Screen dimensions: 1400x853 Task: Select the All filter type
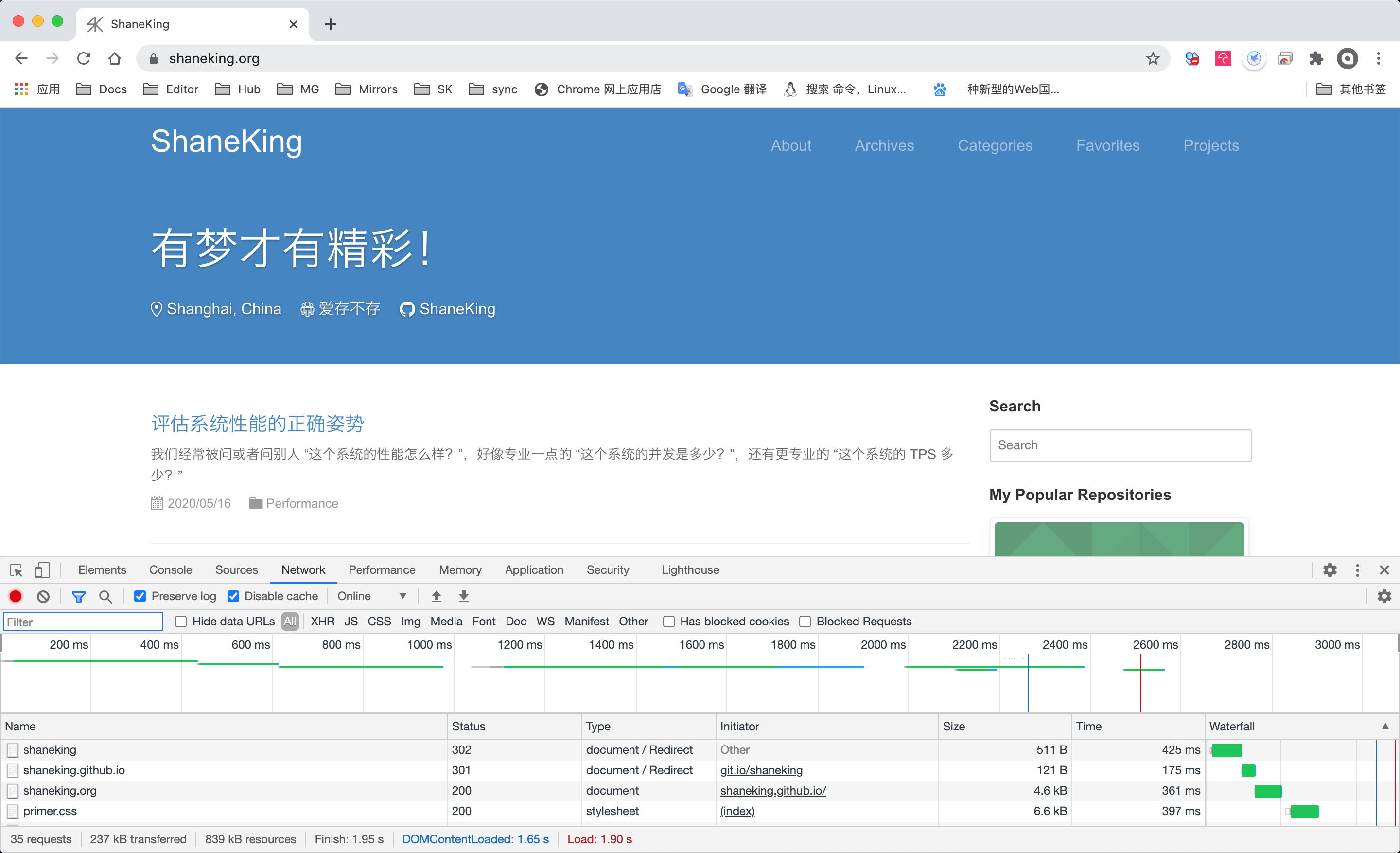pos(290,622)
